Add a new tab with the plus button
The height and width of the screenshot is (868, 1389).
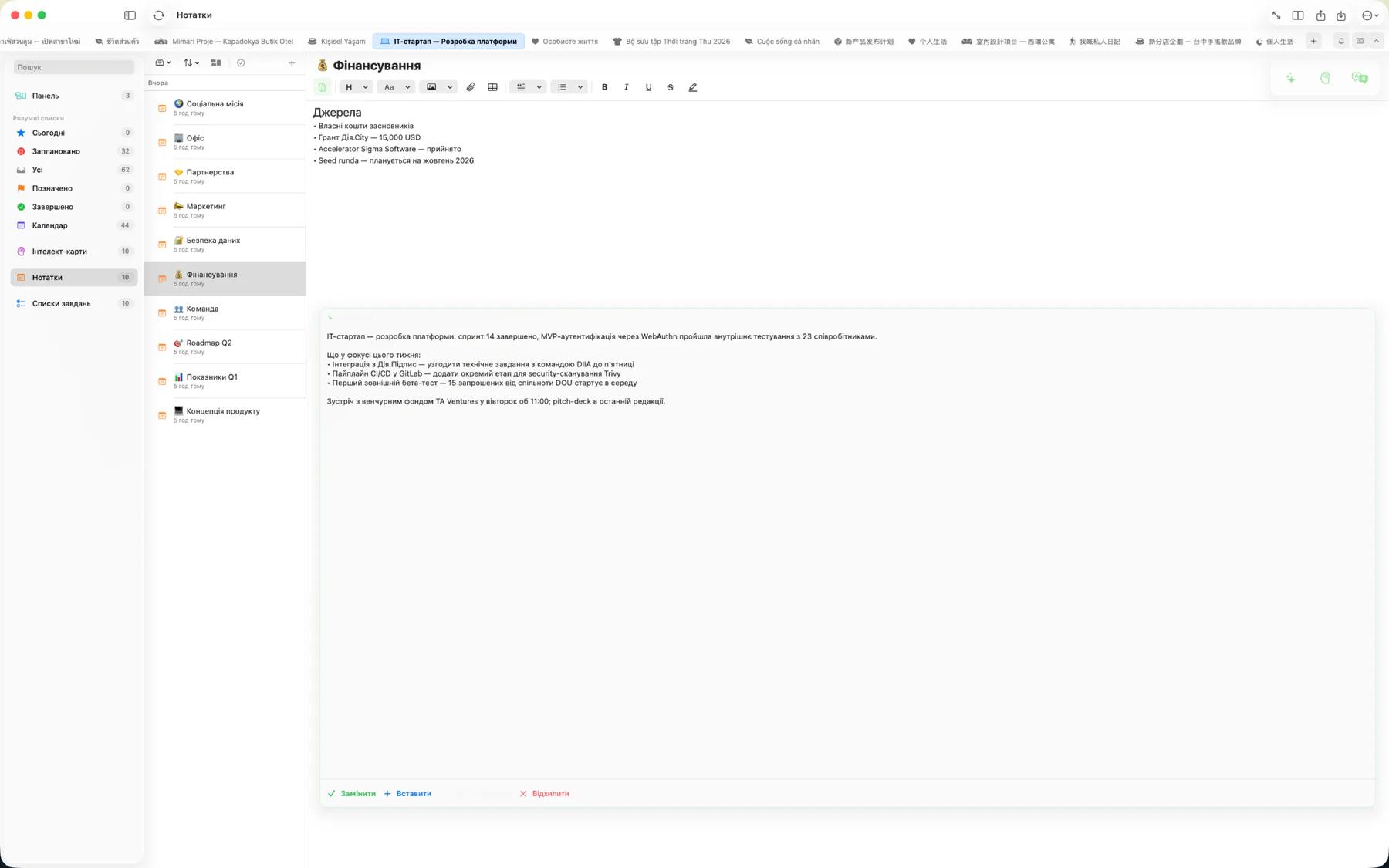tap(1313, 41)
